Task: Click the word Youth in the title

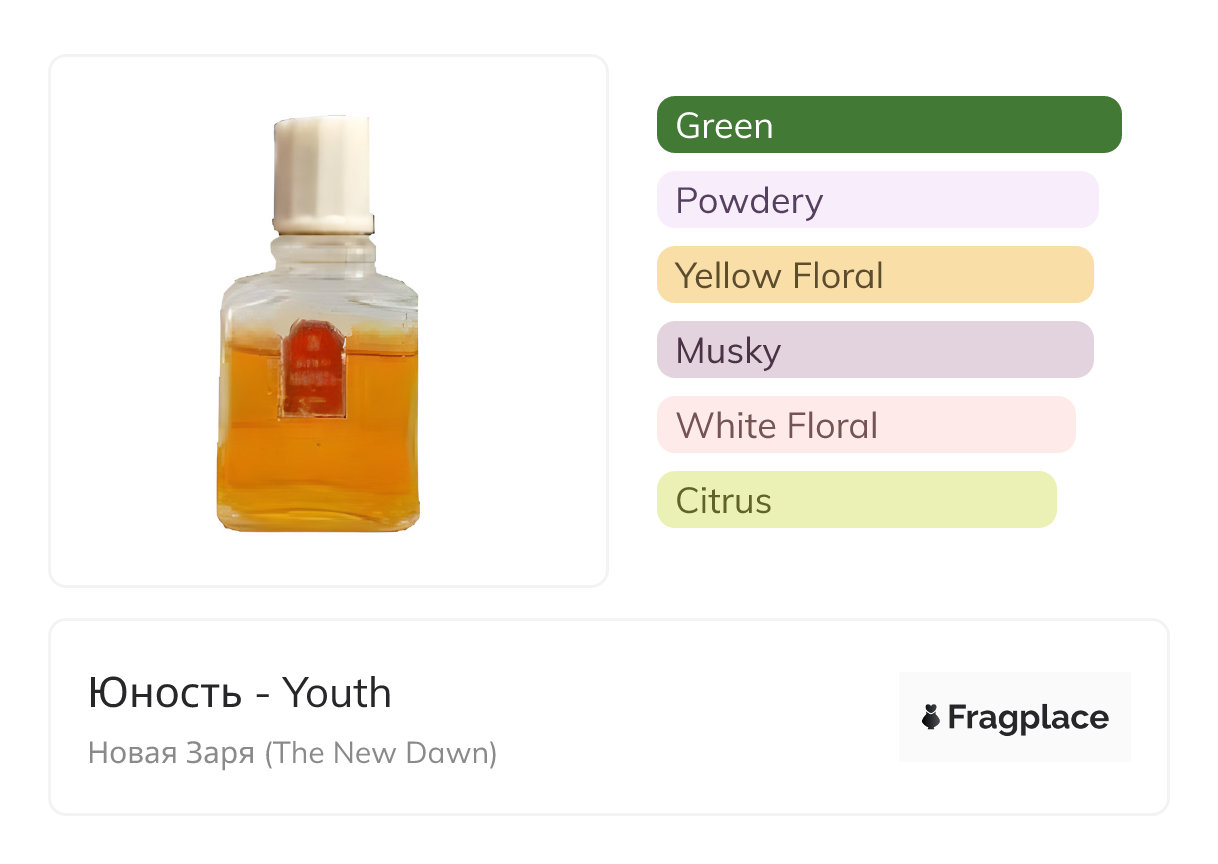Action: (336, 693)
